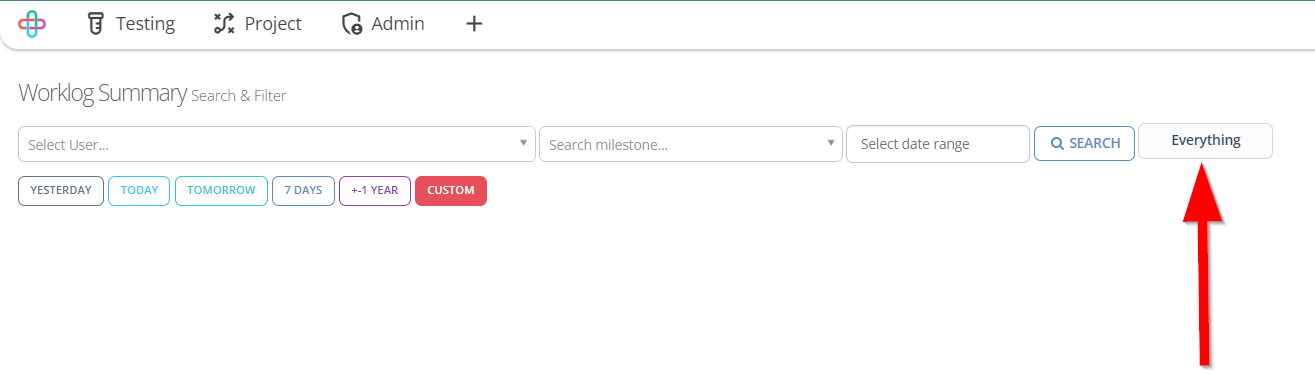
Task: Select the TODAY date preset
Action: tap(139, 191)
